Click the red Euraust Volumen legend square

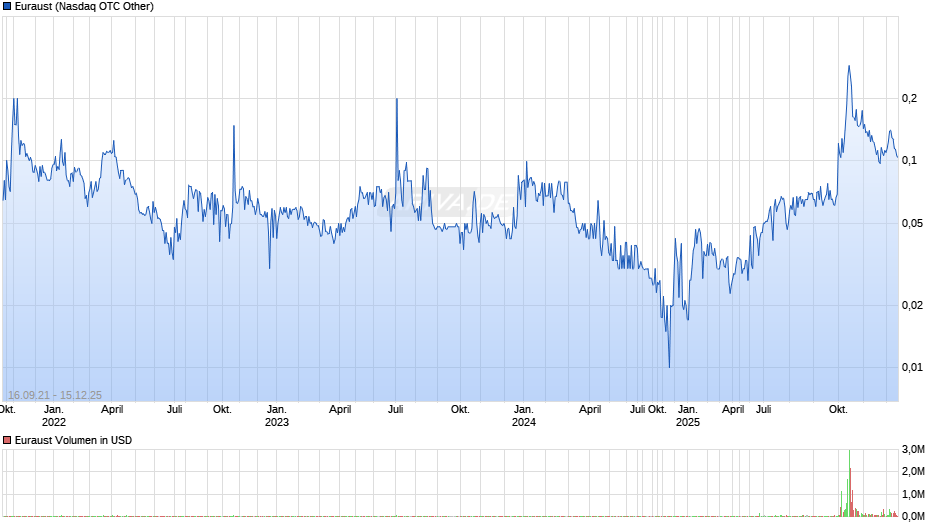(x=7, y=440)
